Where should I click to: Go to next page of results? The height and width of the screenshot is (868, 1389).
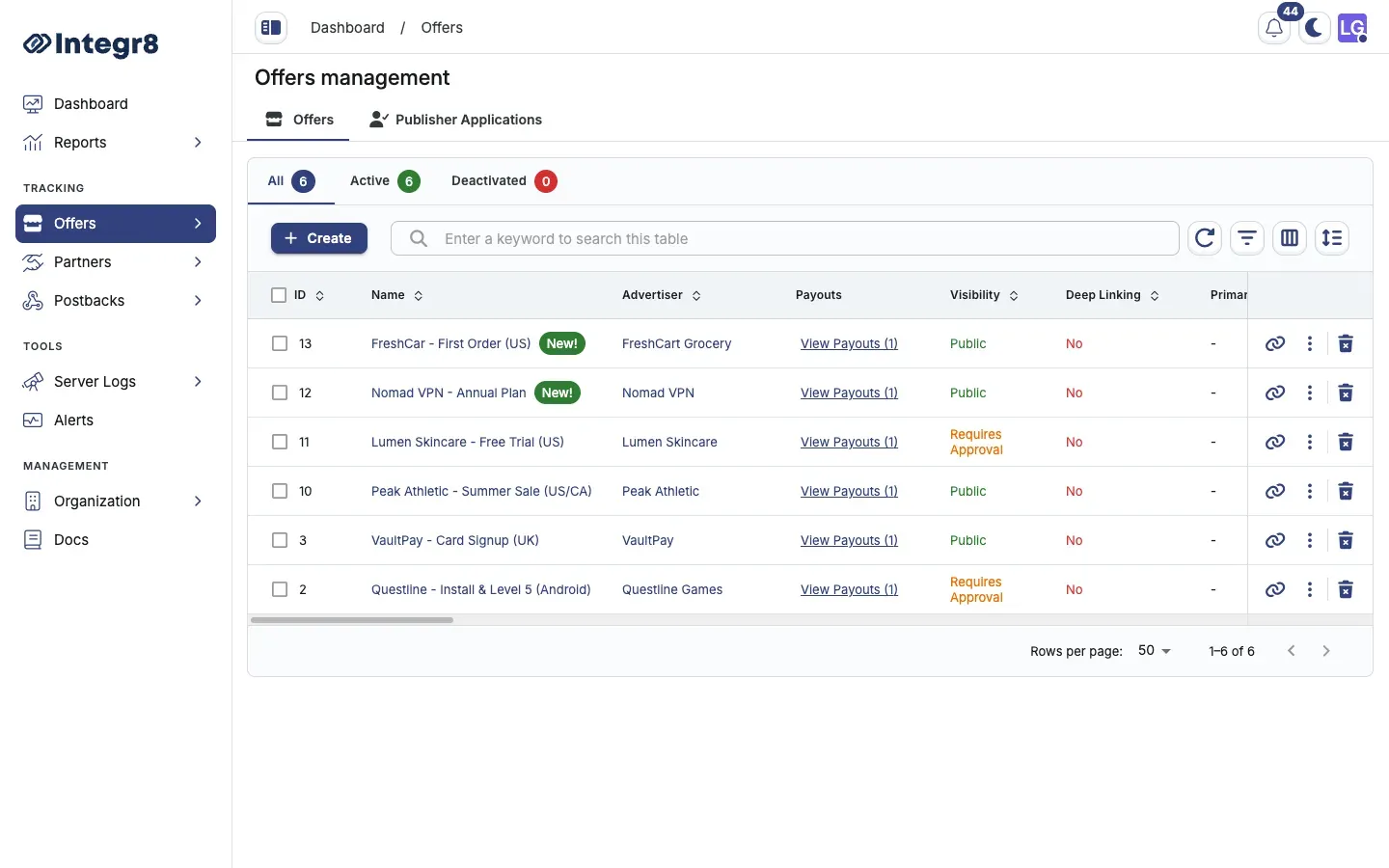click(1326, 651)
